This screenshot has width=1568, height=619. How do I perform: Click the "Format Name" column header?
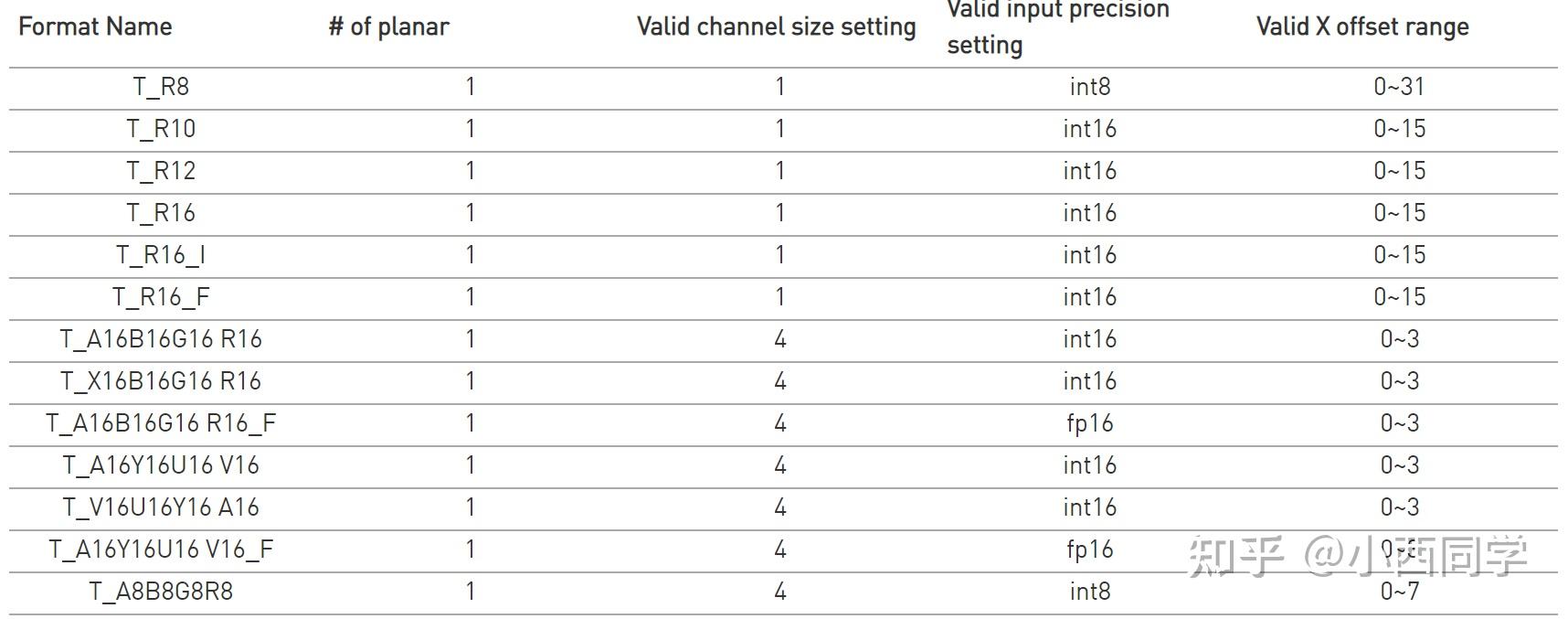coord(95,27)
